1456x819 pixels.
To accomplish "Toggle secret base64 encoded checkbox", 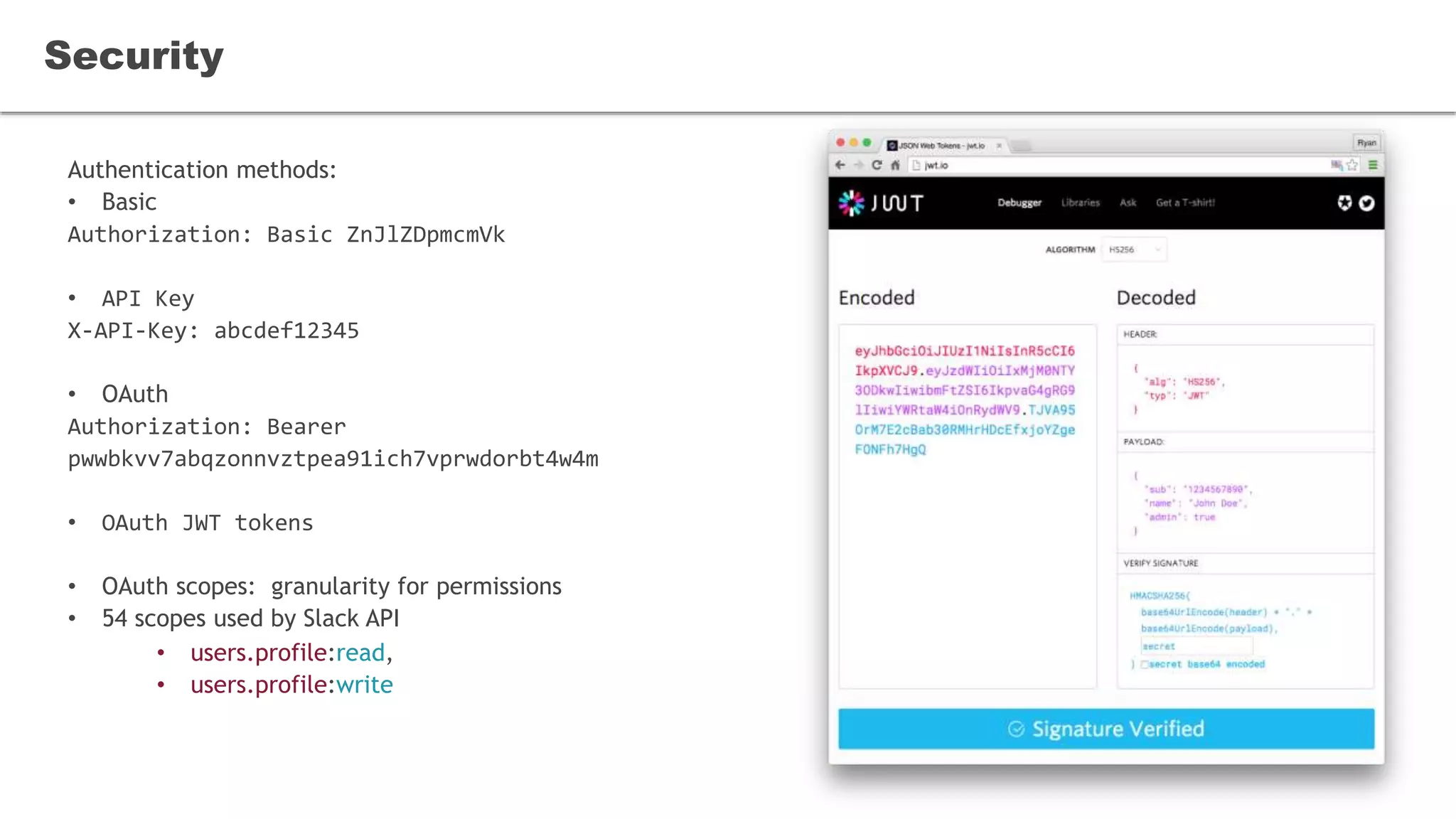I will point(1145,665).
